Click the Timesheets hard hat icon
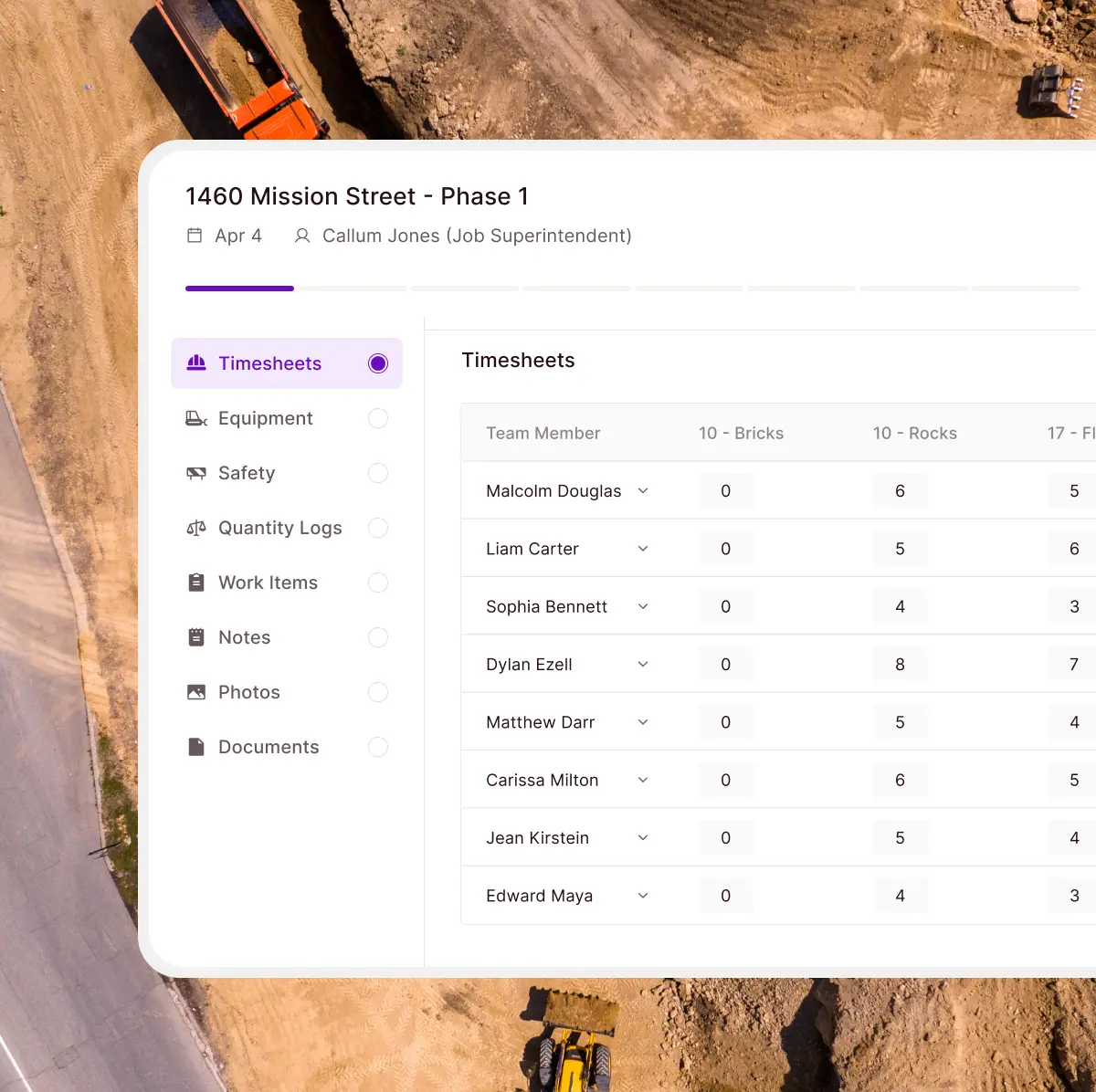This screenshot has width=1096, height=1092. click(196, 362)
